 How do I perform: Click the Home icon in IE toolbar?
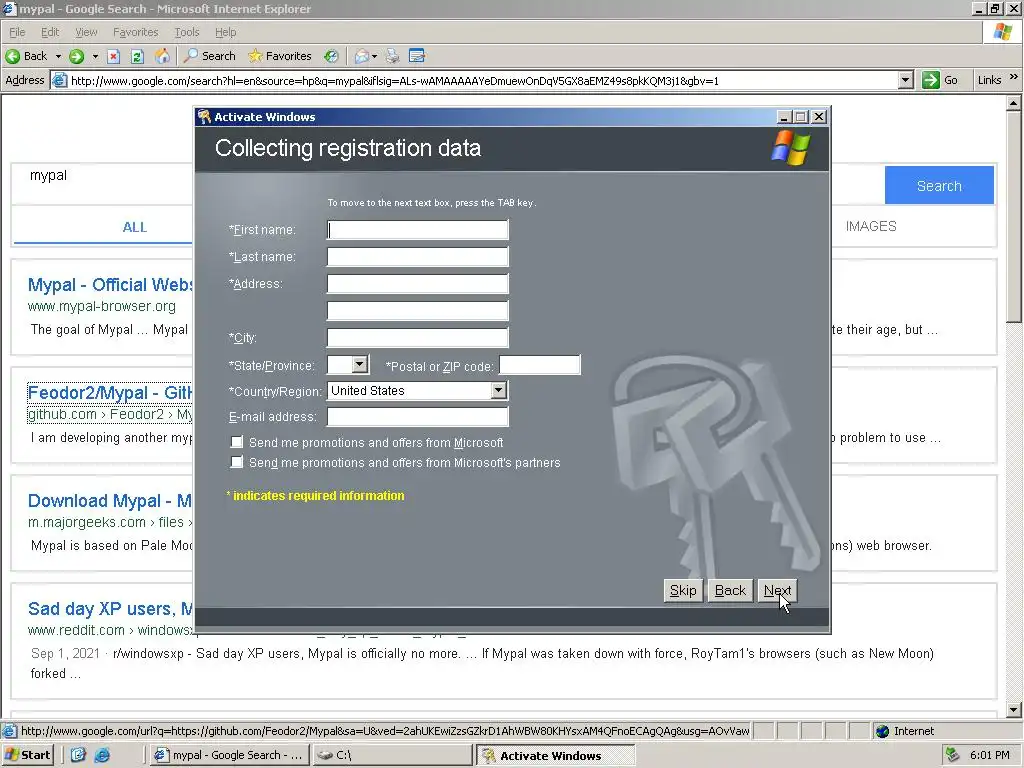point(162,56)
